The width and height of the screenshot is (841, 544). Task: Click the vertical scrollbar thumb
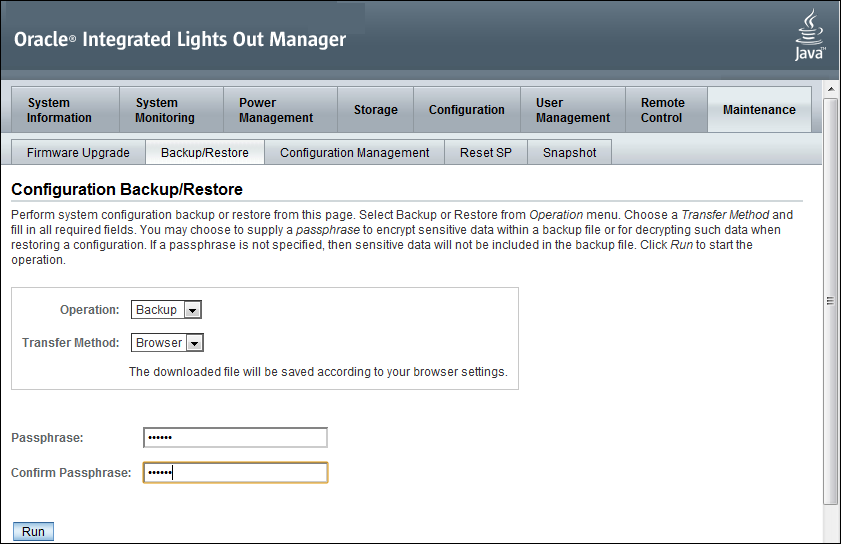831,301
